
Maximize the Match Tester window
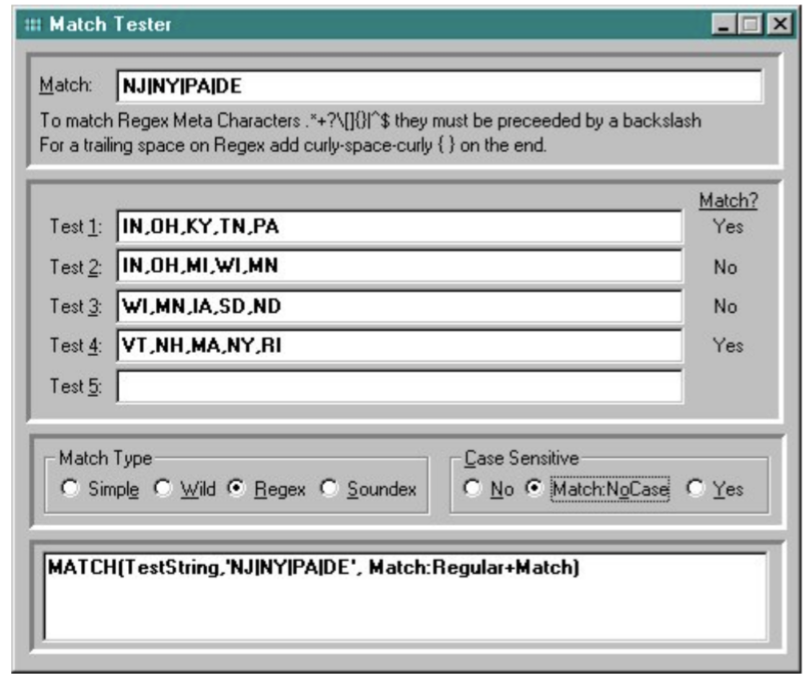[x=752, y=25]
